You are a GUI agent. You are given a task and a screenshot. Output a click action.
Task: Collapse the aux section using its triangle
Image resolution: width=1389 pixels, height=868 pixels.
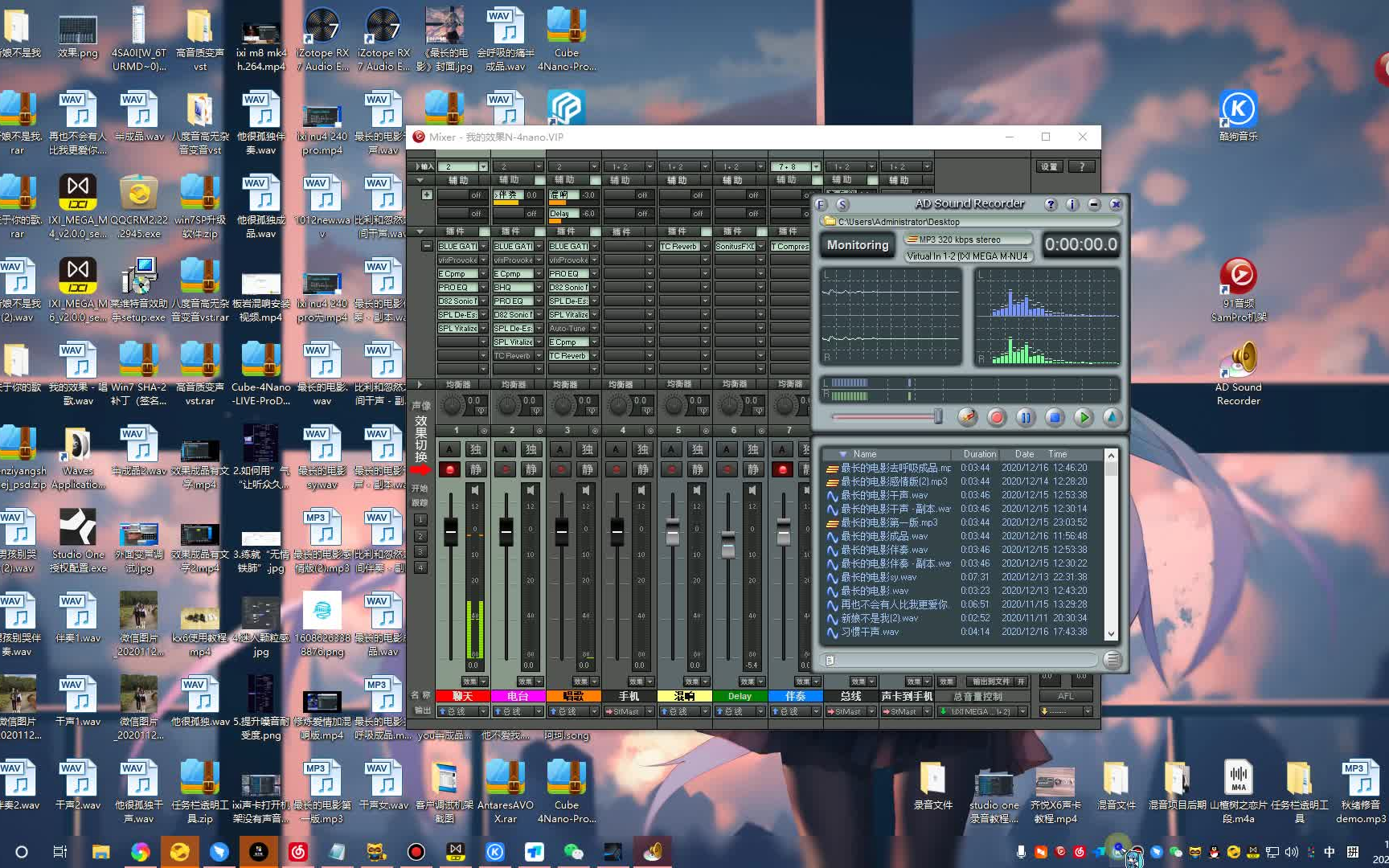420,180
